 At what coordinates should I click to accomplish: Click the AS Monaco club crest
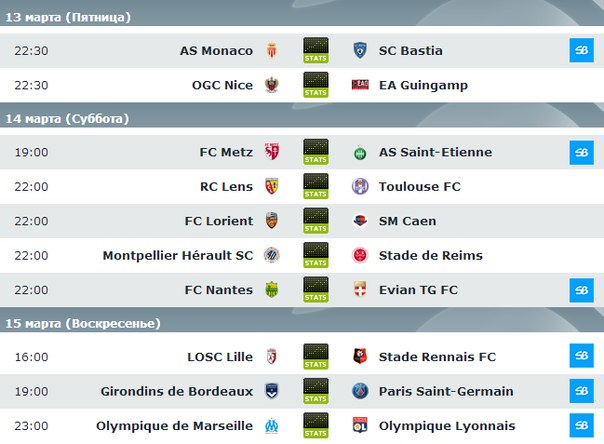(x=271, y=51)
